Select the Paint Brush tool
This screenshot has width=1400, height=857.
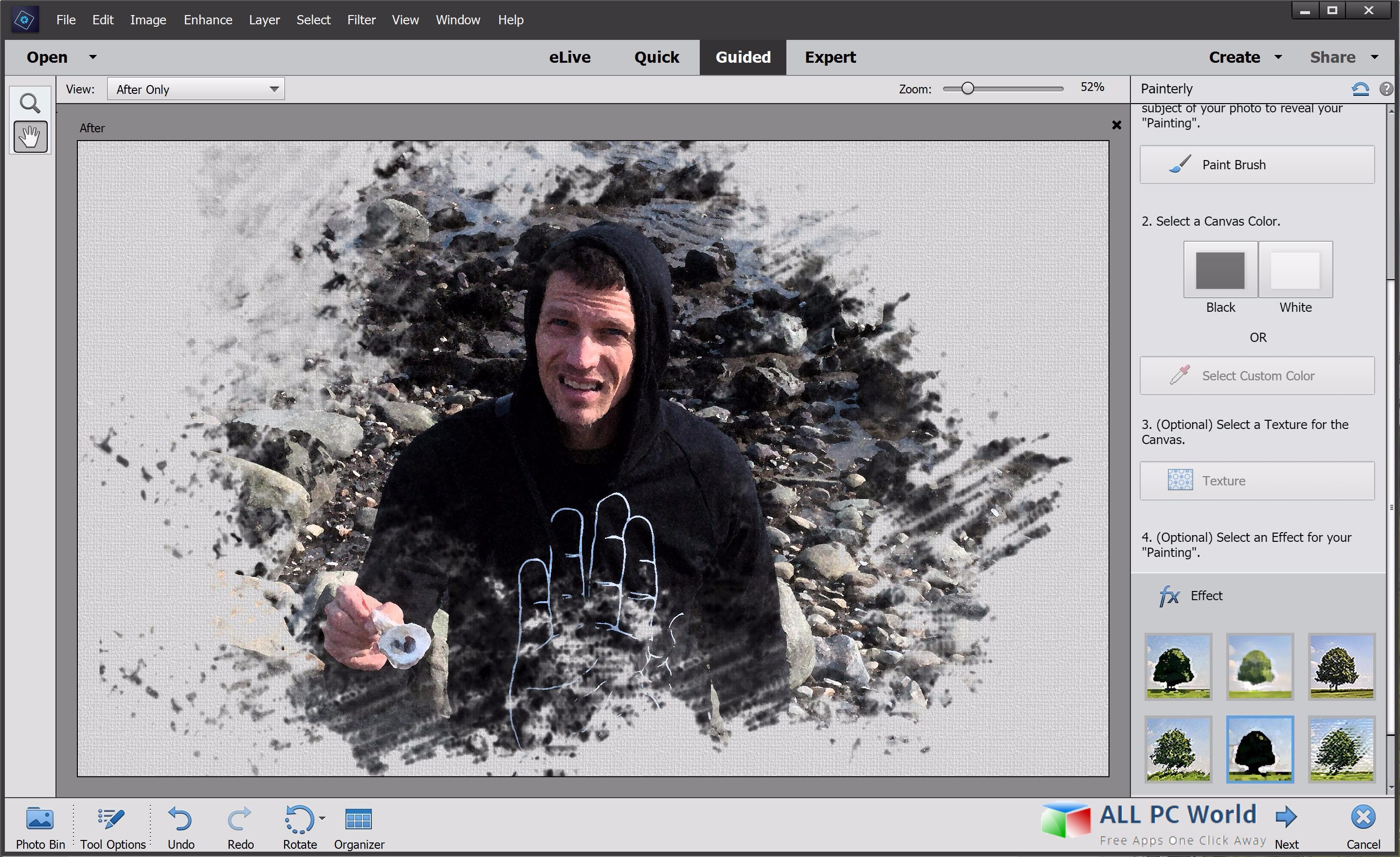(1259, 165)
